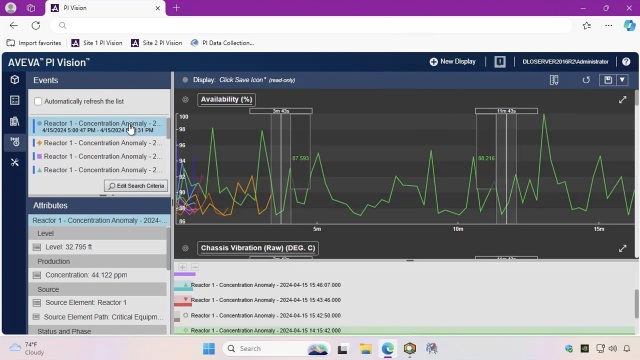Select the event with blue circle marker
This screenshot has height=360, width=640.
click(98, 126)
